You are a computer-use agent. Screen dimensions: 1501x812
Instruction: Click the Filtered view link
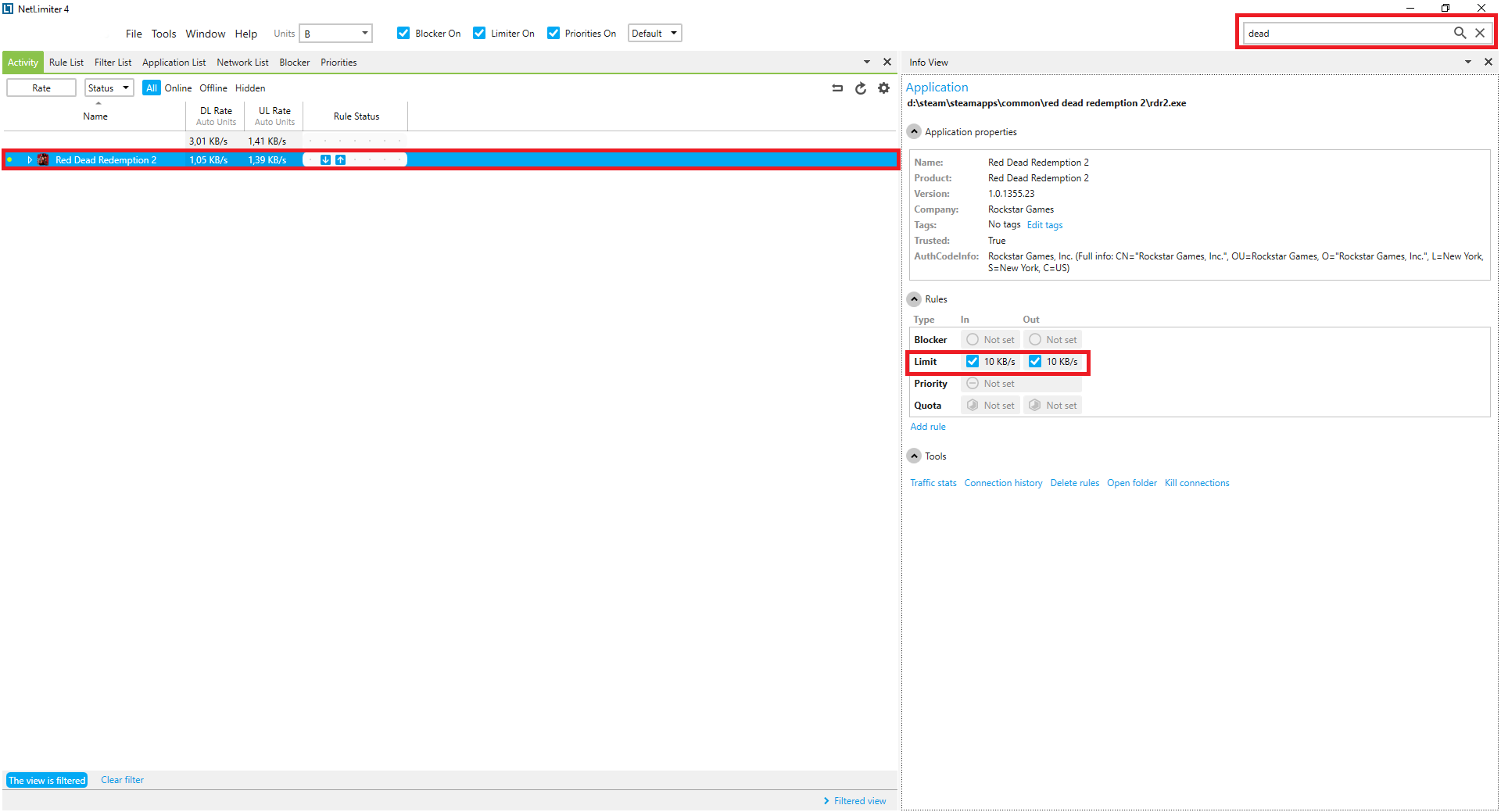coord(860,801)
